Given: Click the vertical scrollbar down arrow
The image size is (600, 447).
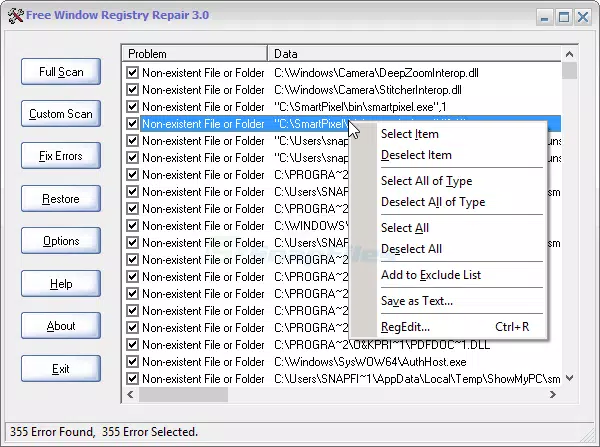Looking at the screenshot, I should [569, 378].
